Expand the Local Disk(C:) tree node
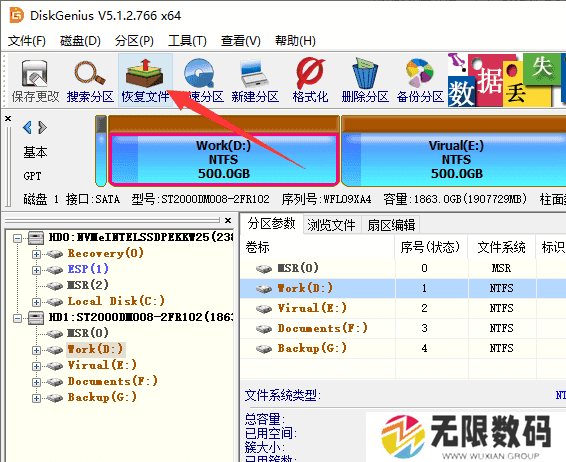Image resolution: width=566 pixels, height=462 pixels. 36,302
